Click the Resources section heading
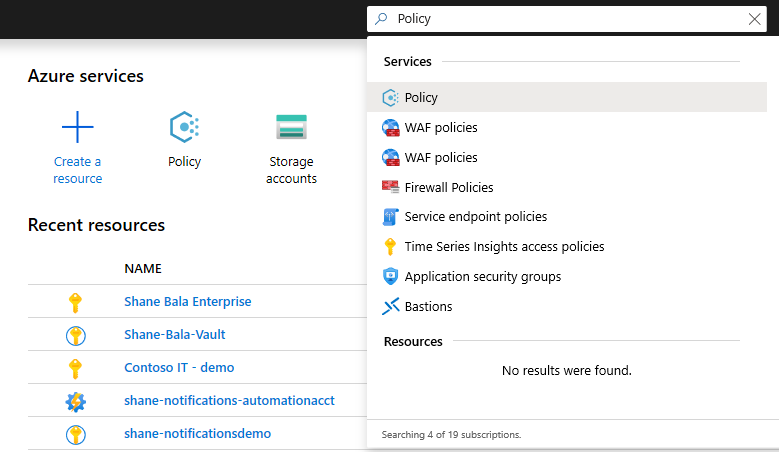Image resolution: width=779 pixels, height=452 pixels. [x=413, y=342]
